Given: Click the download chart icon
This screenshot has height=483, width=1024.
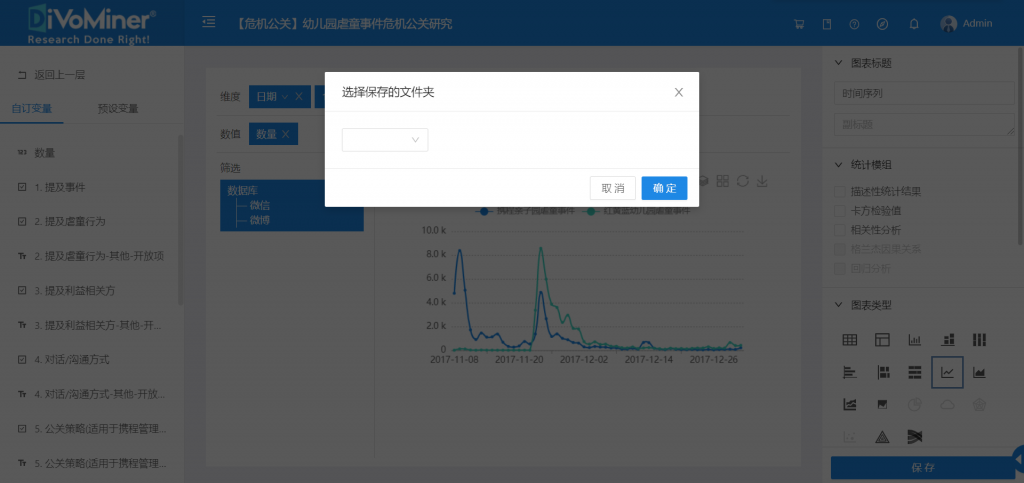Looking at the screenshot, I should 762,181.
